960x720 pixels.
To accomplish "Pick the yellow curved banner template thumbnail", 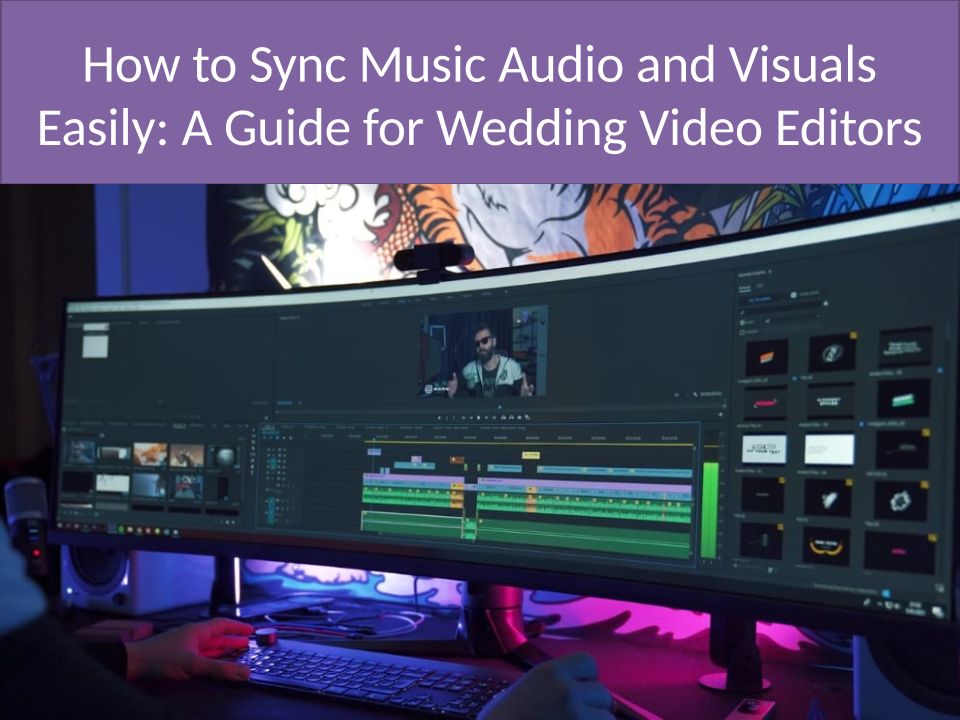I will pos(828,545).
